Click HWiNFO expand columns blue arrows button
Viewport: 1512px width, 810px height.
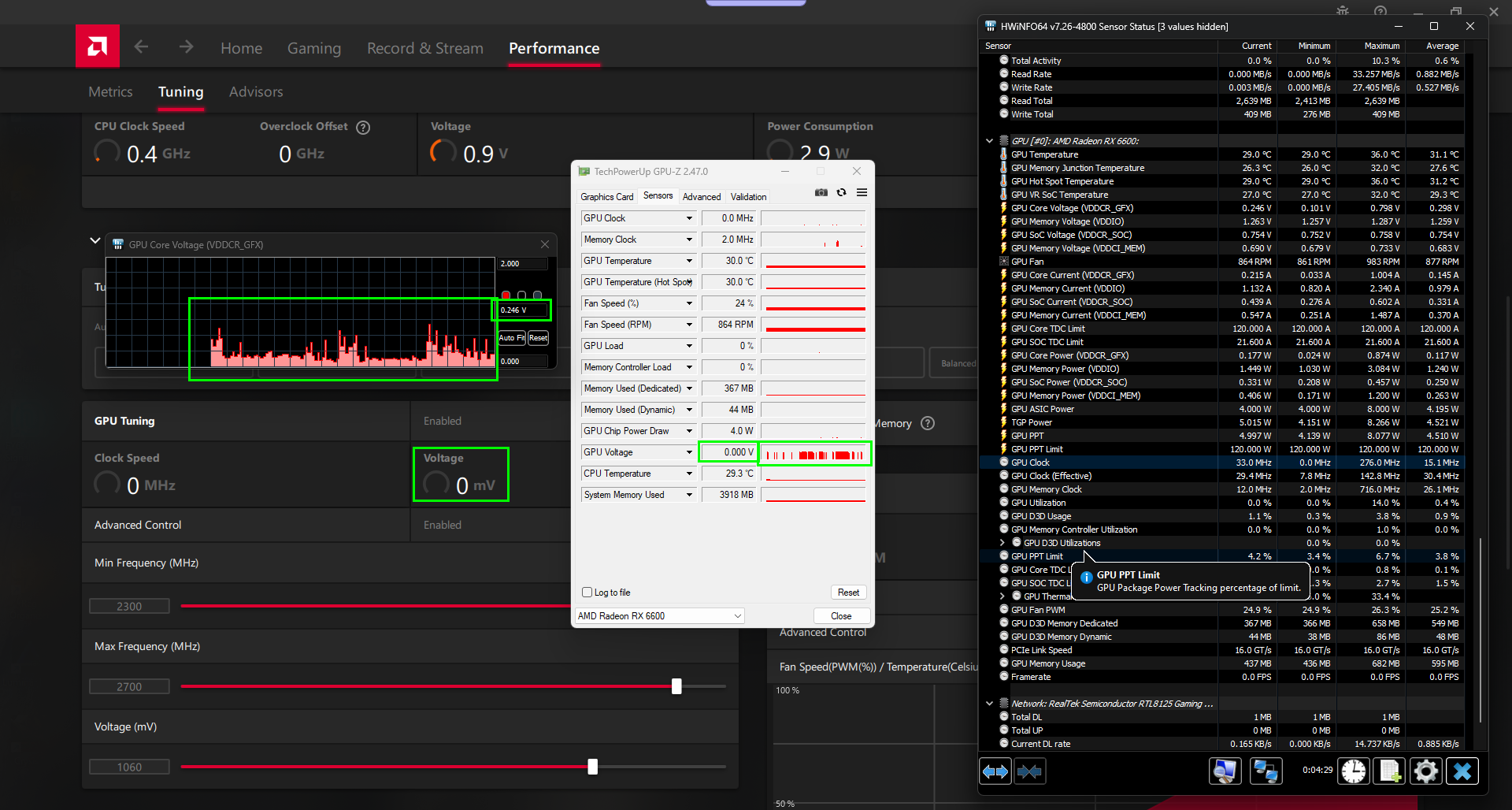tap(995, 771)
